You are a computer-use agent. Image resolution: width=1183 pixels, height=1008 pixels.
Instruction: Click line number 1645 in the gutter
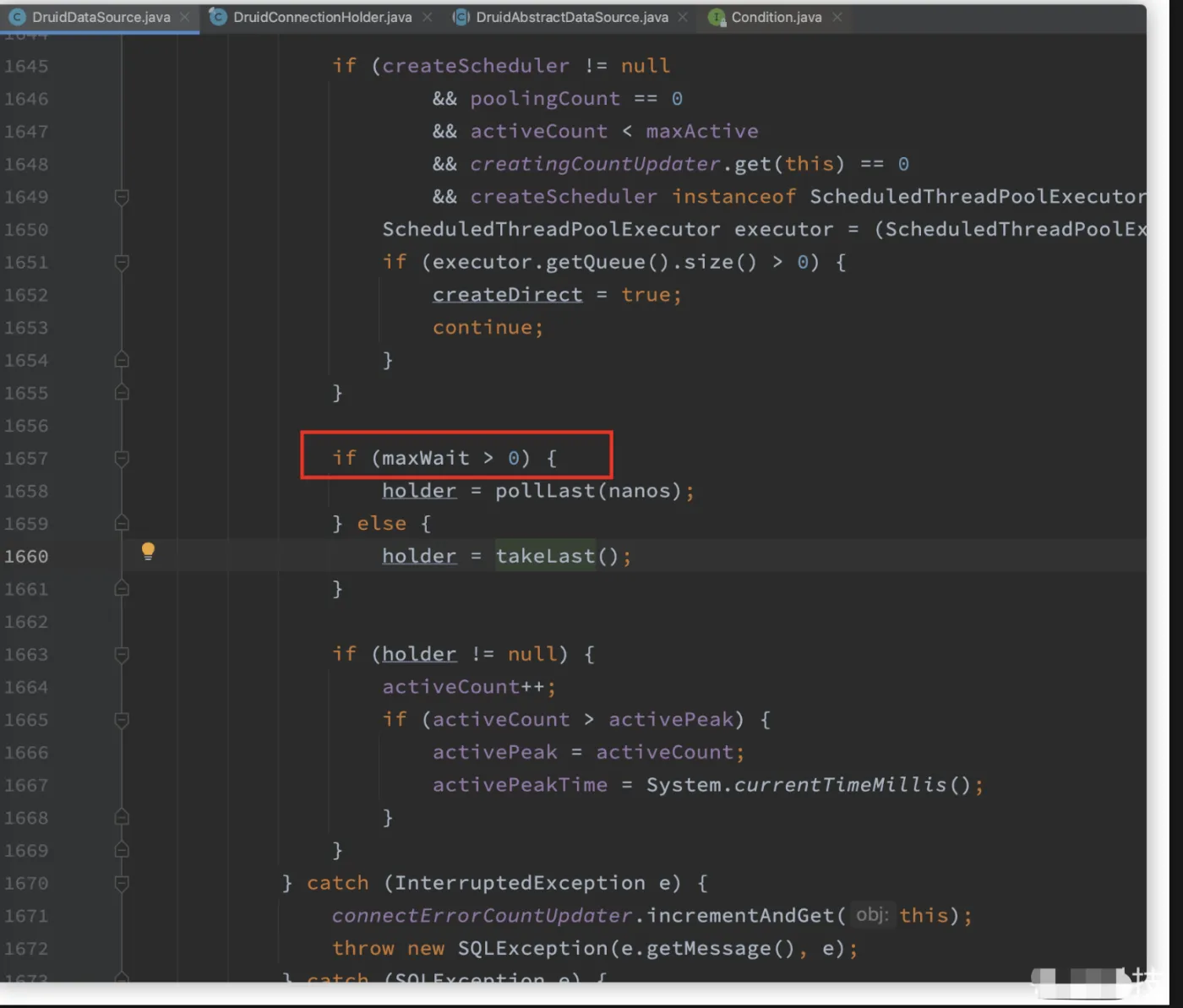26,66
